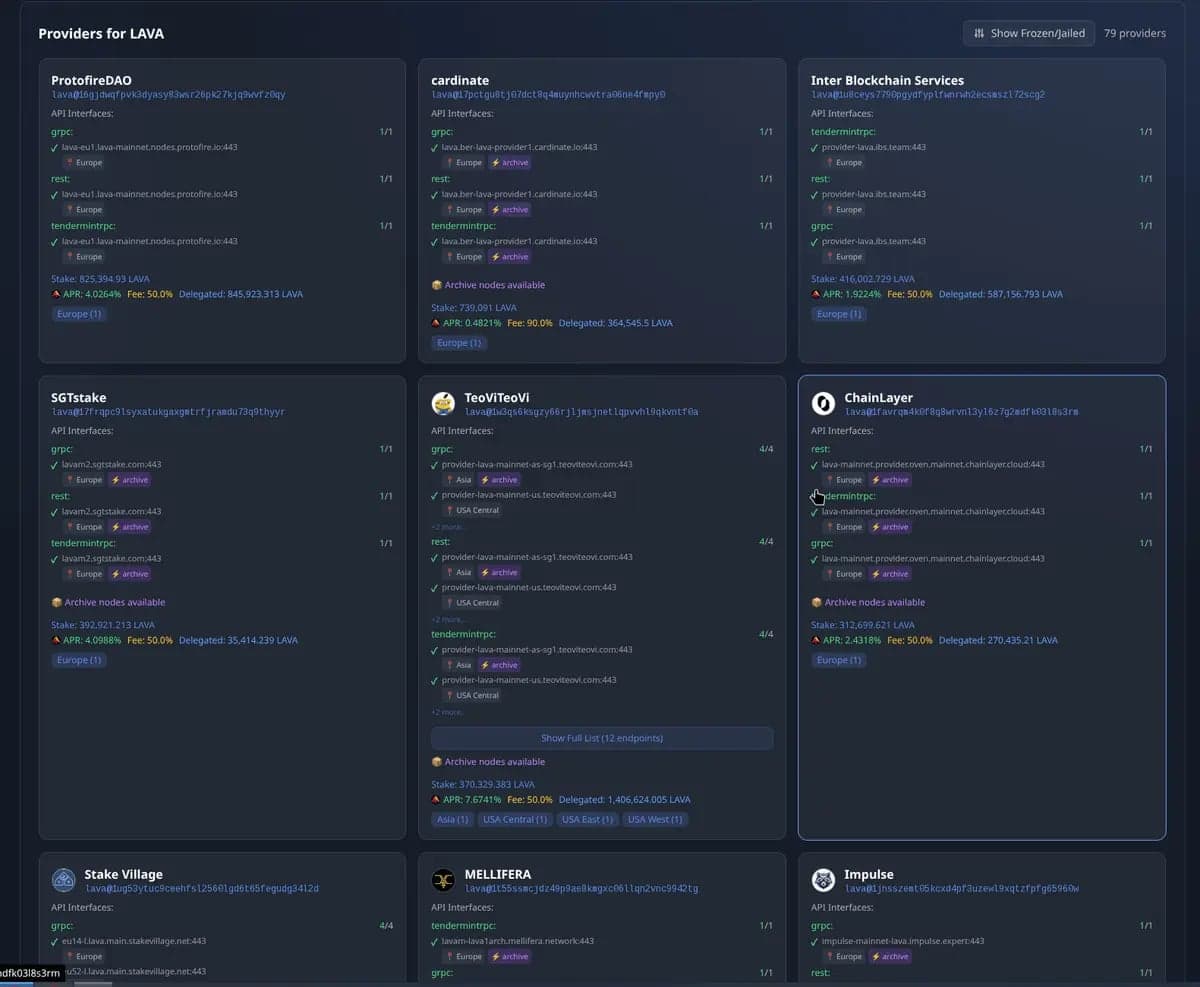Expand '+2 more' under TeoViTeoVi rest
The width and height of the screenshot is (1200, 987).
(x=447, y=620)
